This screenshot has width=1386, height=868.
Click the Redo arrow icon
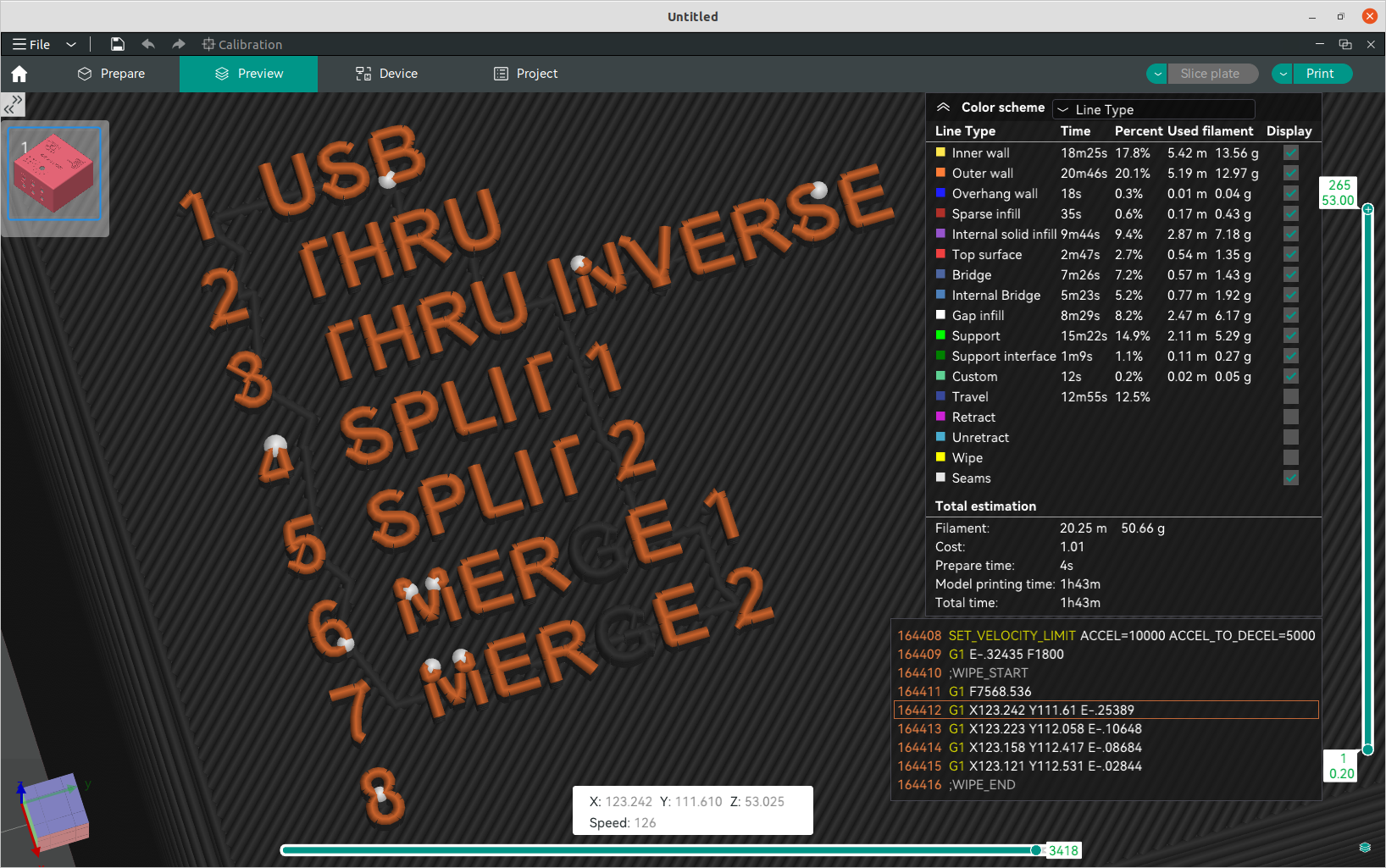tap(178, 44)
